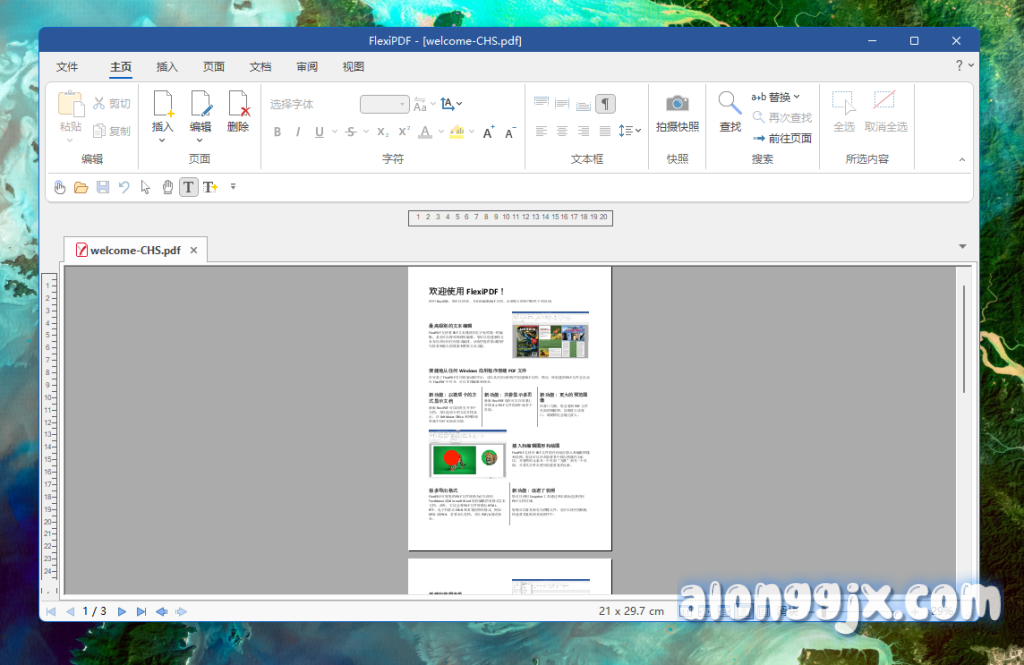The height and width of the screenshot is (665, 1024).
Task: Click the Delete page icon
Action: [x=238, y=104]
